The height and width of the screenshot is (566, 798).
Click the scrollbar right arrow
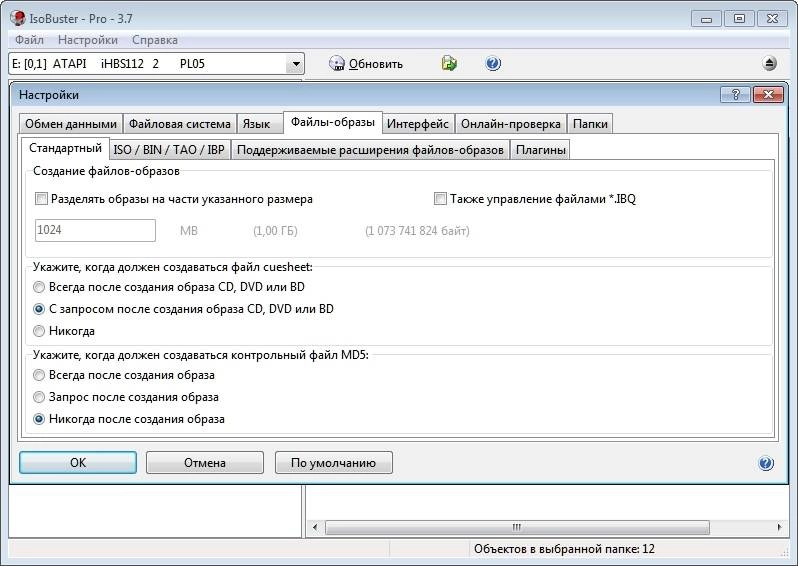(x=779, y=527)
